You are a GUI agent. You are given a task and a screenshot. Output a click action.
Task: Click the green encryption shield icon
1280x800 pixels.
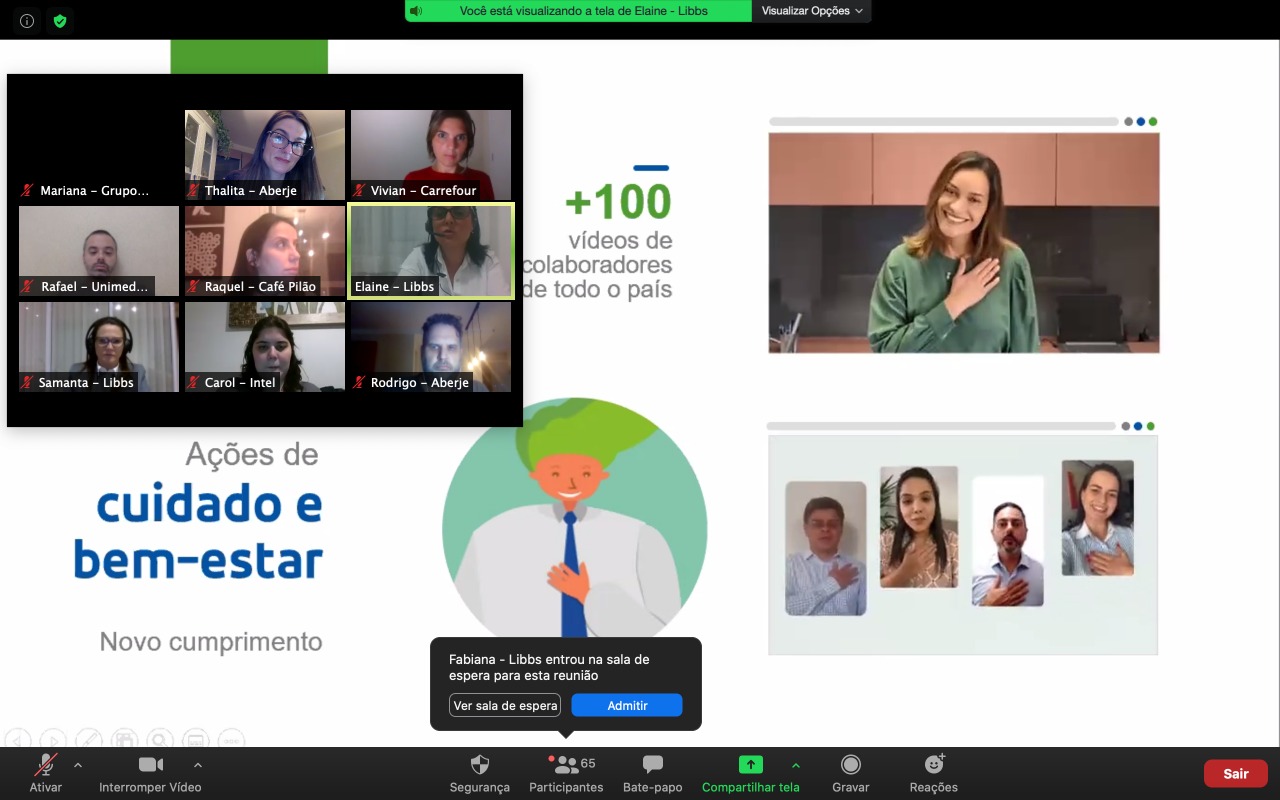click(x=60, y=21)
